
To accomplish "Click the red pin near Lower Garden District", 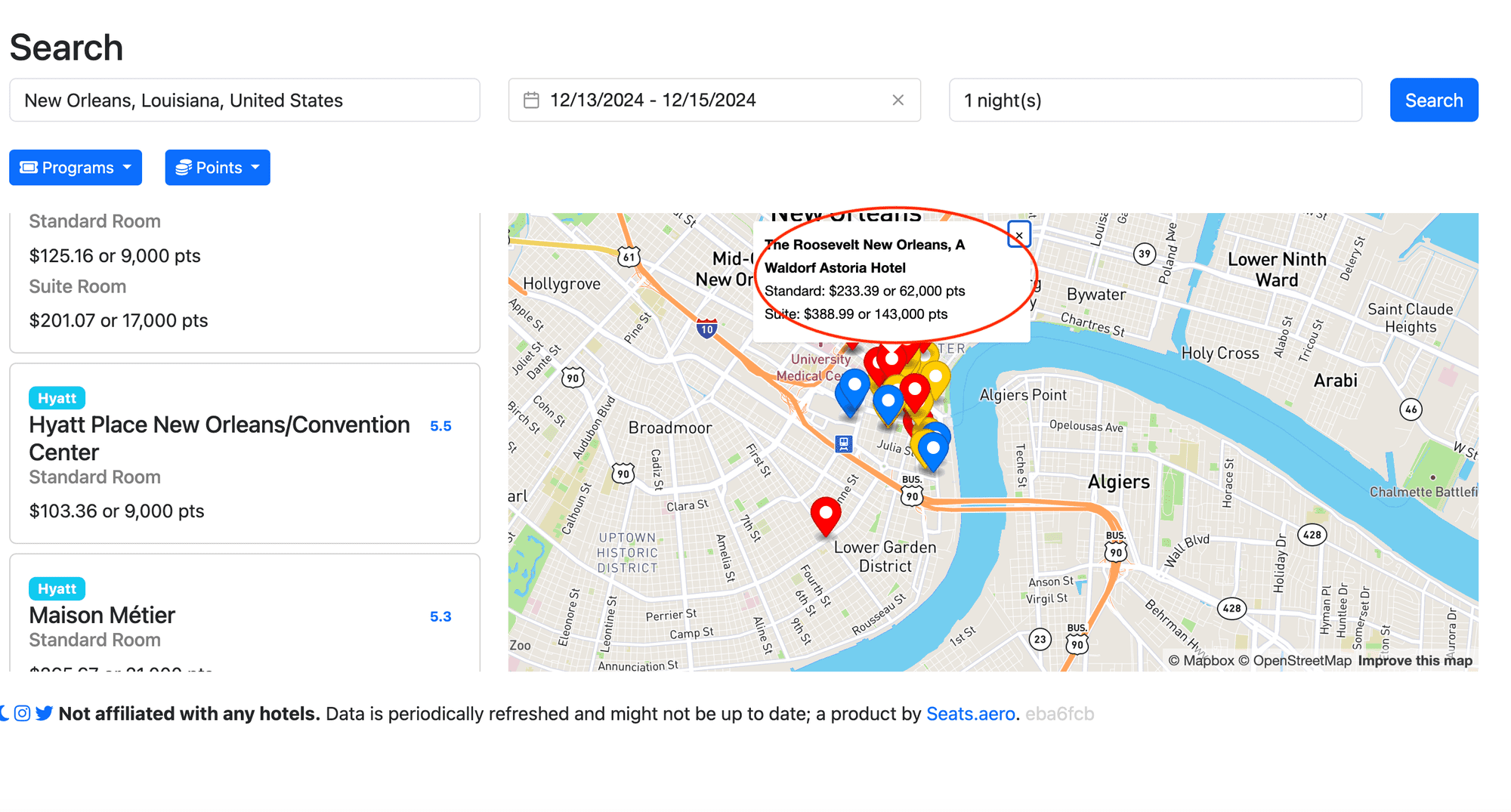I will (826, 517).
